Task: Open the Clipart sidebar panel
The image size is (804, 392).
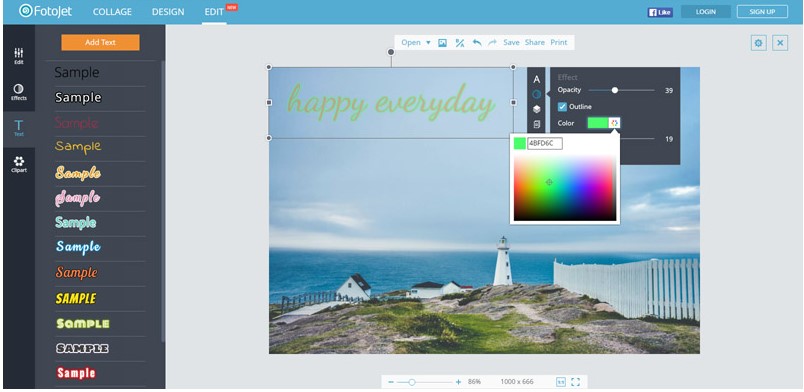Action: point(19,164)
